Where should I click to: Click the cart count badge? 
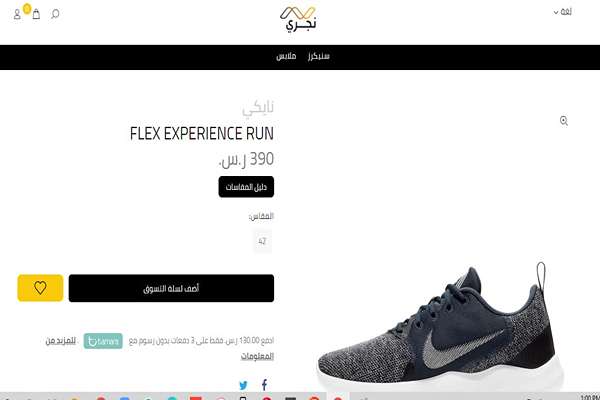point(27,8)
